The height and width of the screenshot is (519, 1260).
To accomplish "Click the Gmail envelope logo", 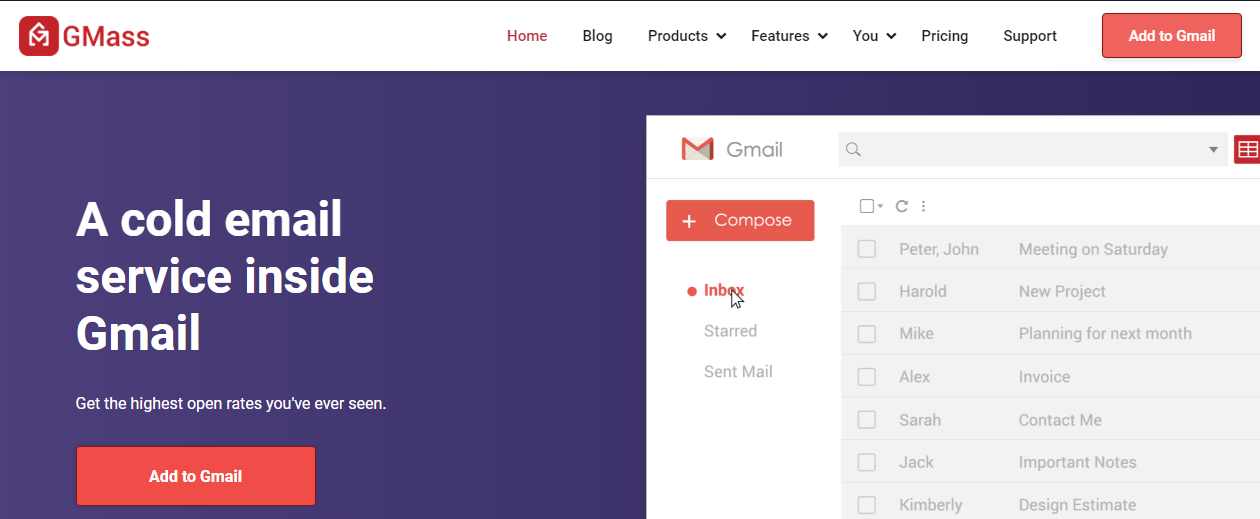I will [697, 149].
